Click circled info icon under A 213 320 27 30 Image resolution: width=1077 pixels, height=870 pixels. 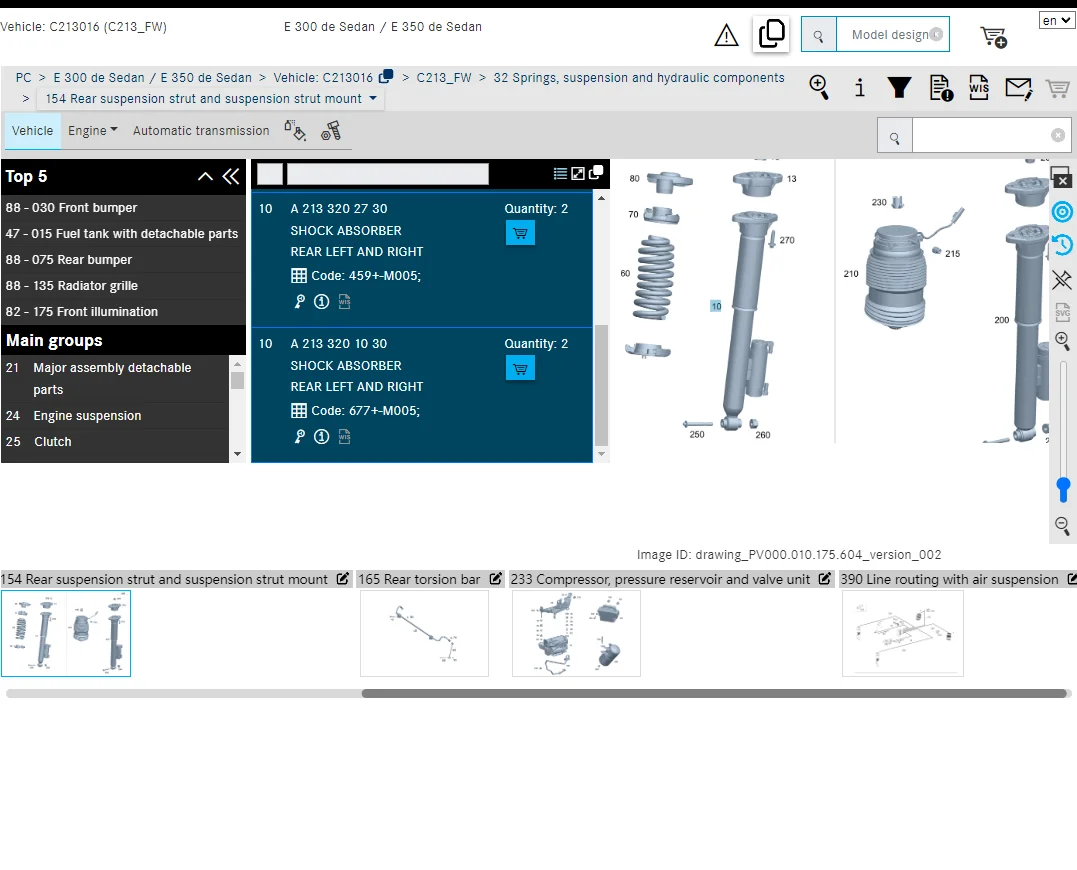[321, 301]
